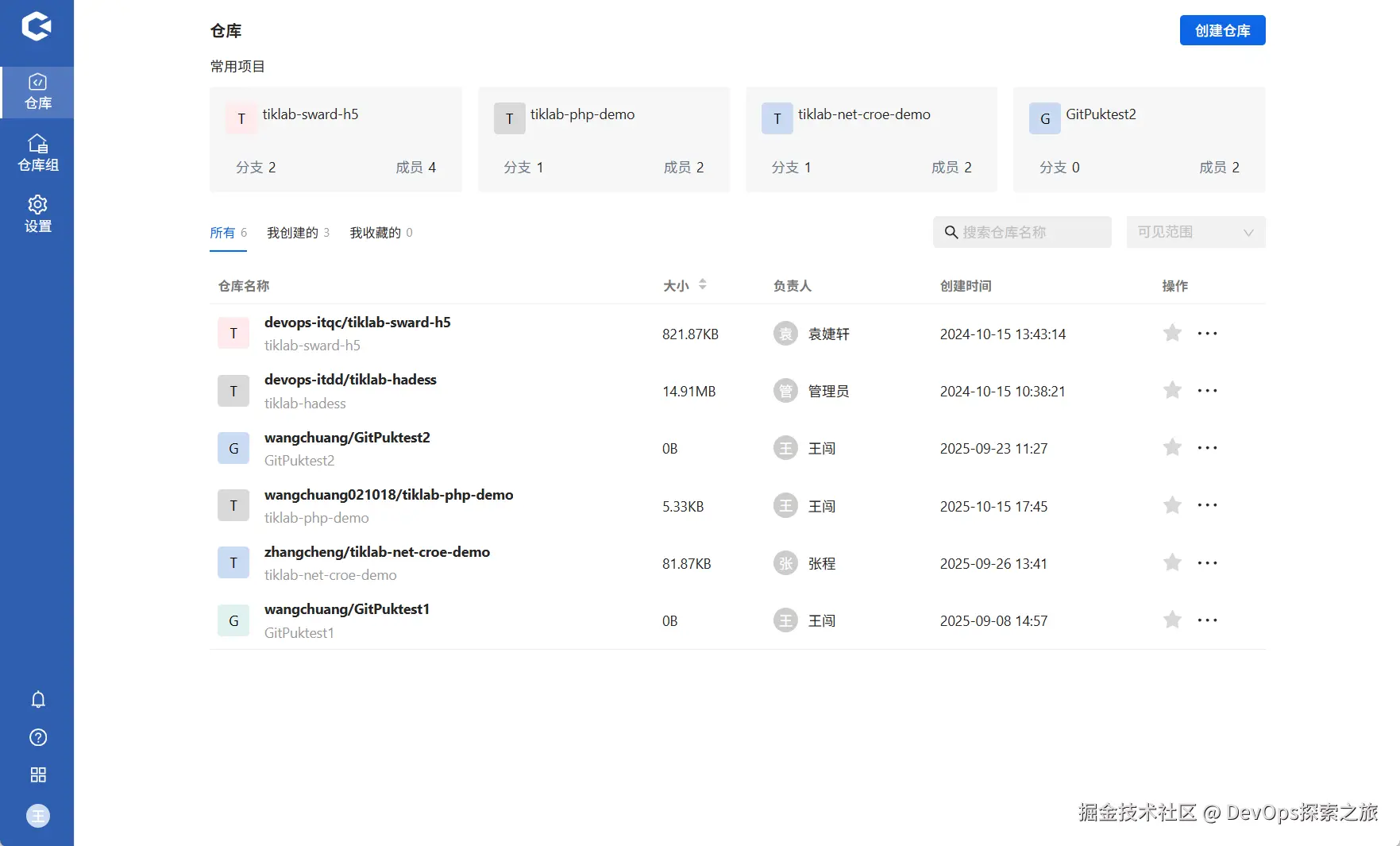The height and width of the screenshot is (846, 1400).
Task: Open the GitPuktest2 common project card
Action: [1140, 139]
